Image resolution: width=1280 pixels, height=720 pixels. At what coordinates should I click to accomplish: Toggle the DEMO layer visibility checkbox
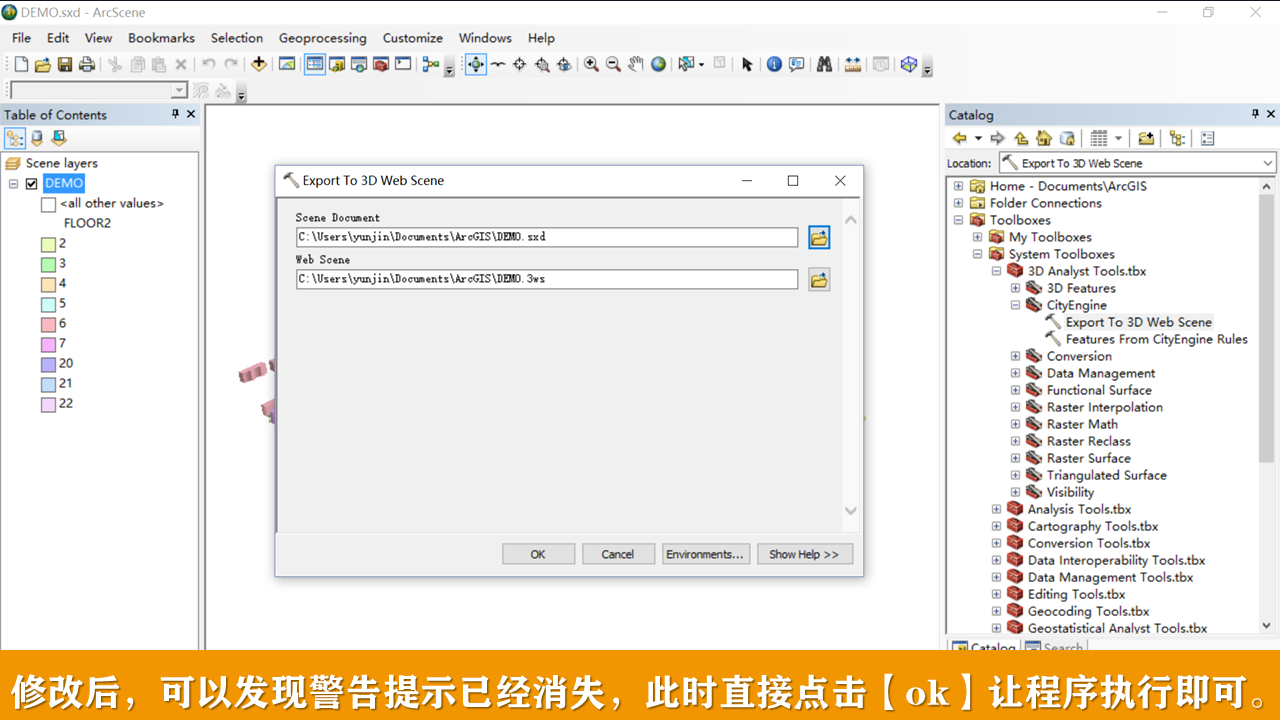click(x=32, y=184)
